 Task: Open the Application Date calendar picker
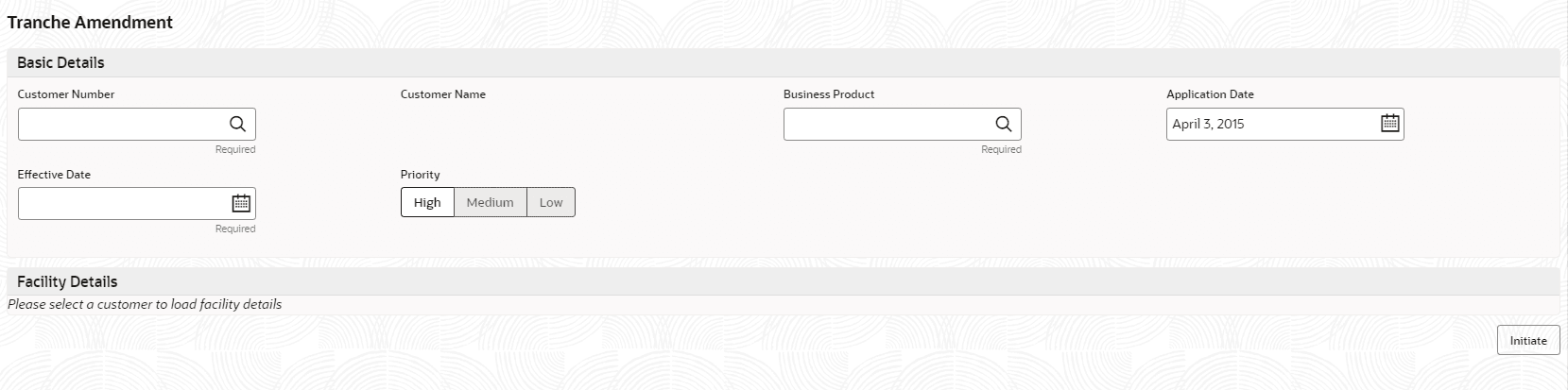1389,124
